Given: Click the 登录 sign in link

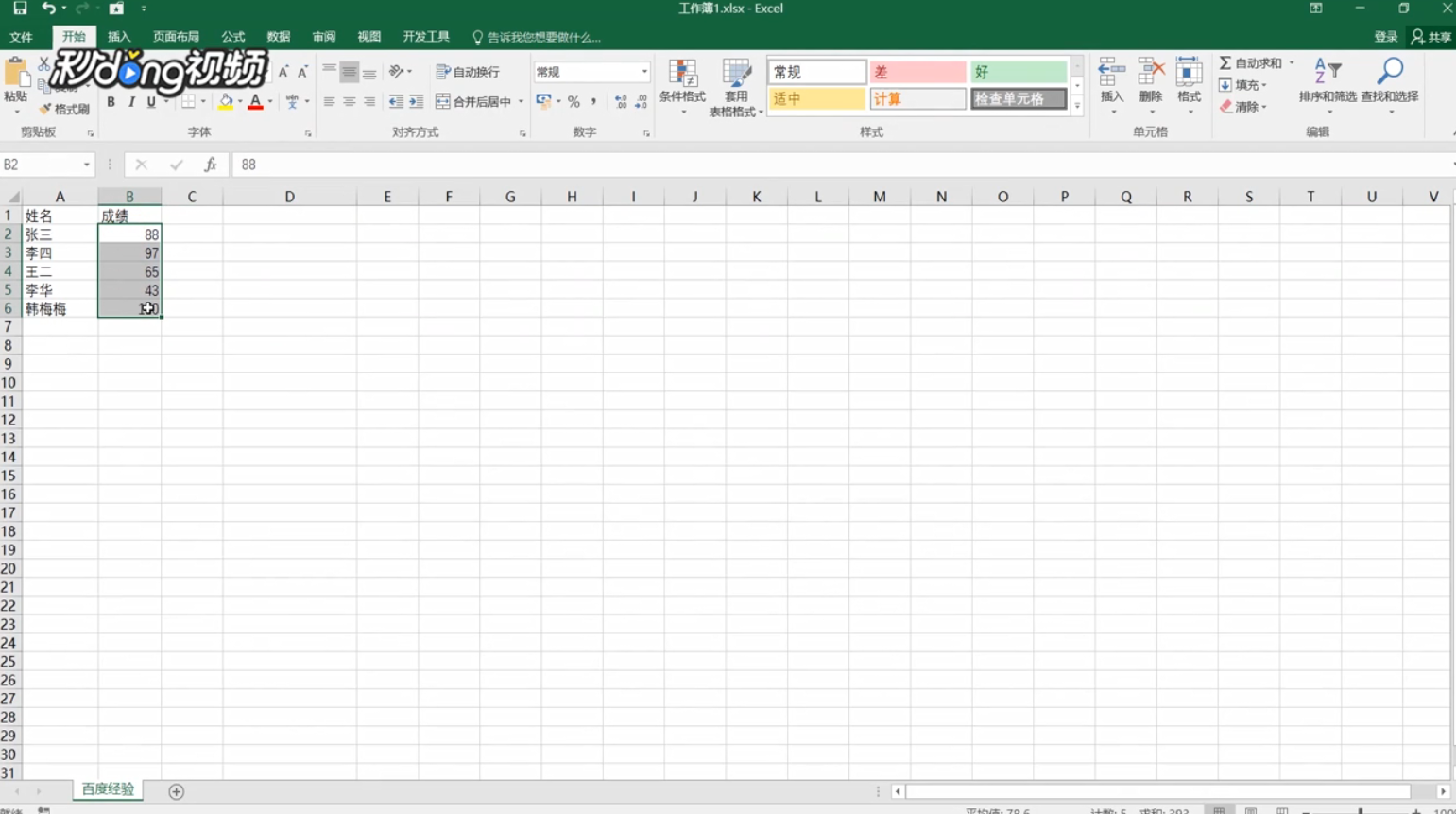Looking at the screenshot, I should pos(1385,37).
